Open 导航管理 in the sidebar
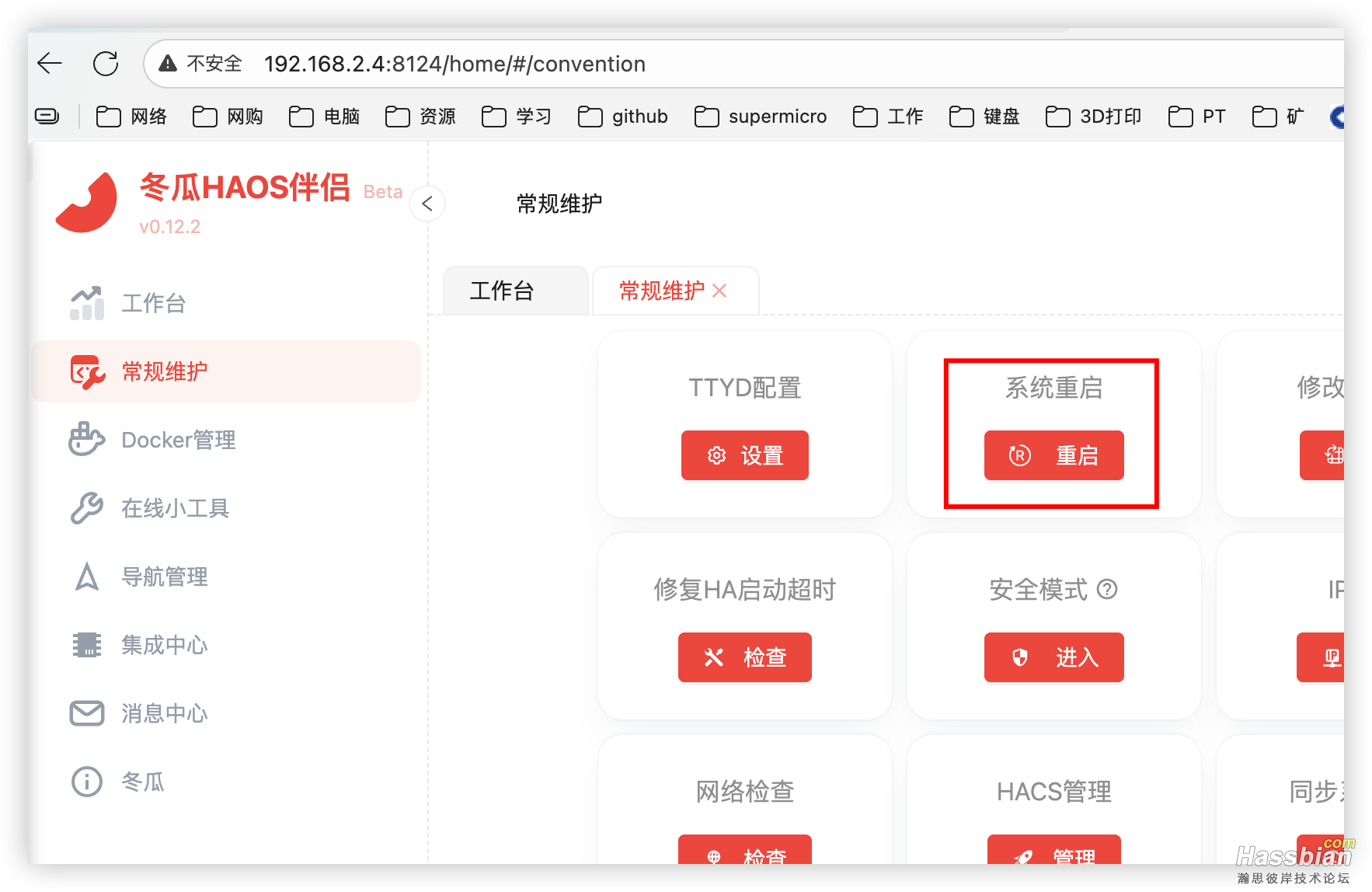 click(225, 577)
